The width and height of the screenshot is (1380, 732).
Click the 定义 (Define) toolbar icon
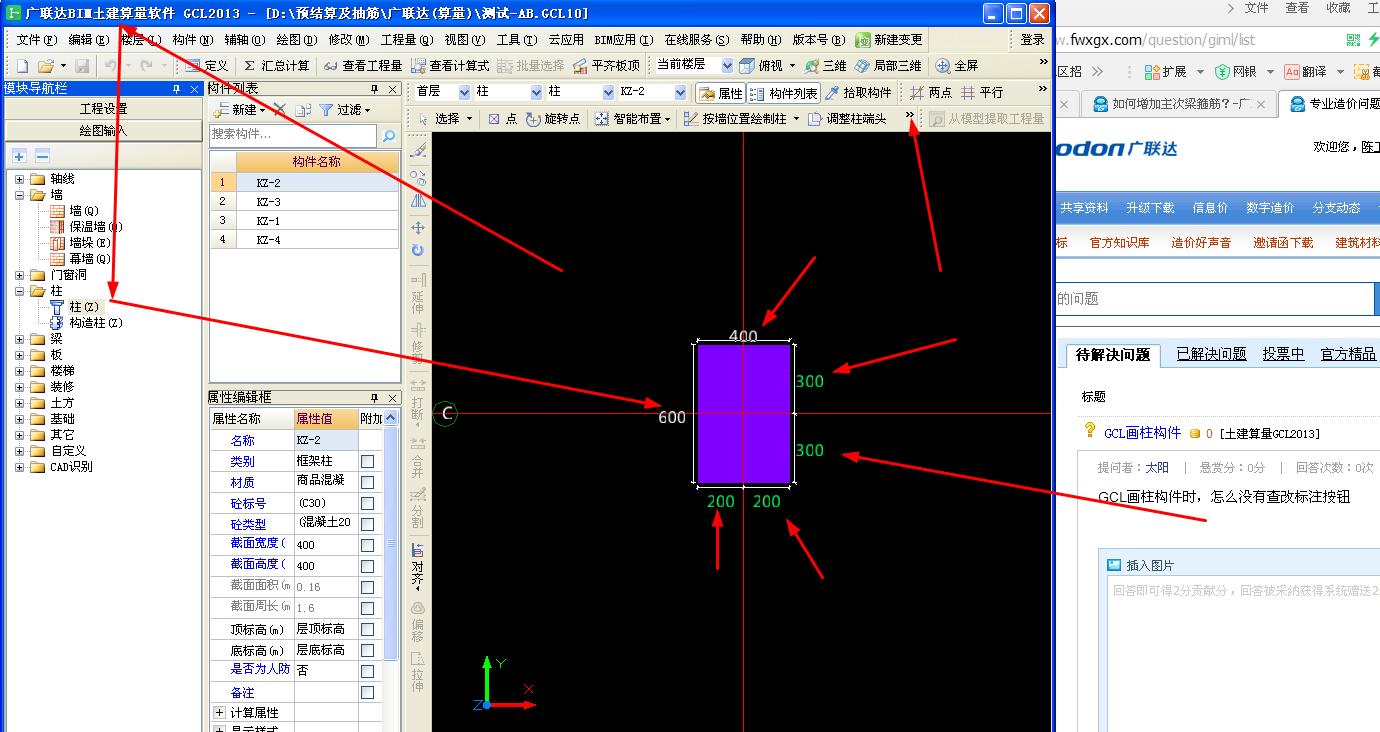pyautogui.click(x=208, y=65)
